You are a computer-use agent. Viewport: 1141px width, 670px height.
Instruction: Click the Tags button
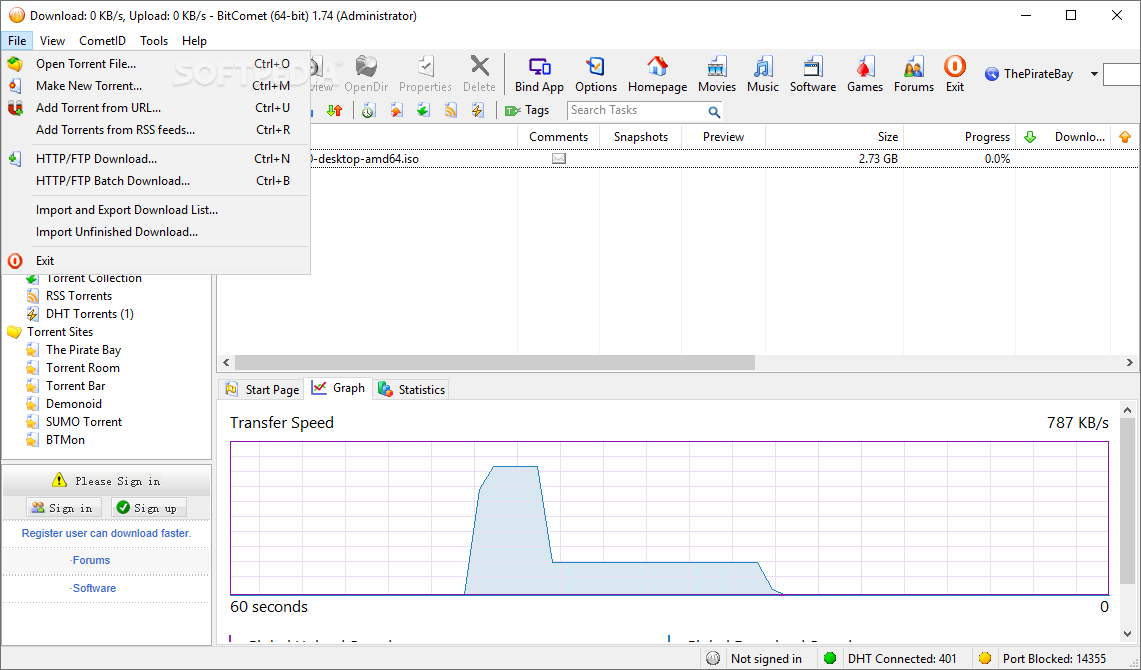(528, 111)
